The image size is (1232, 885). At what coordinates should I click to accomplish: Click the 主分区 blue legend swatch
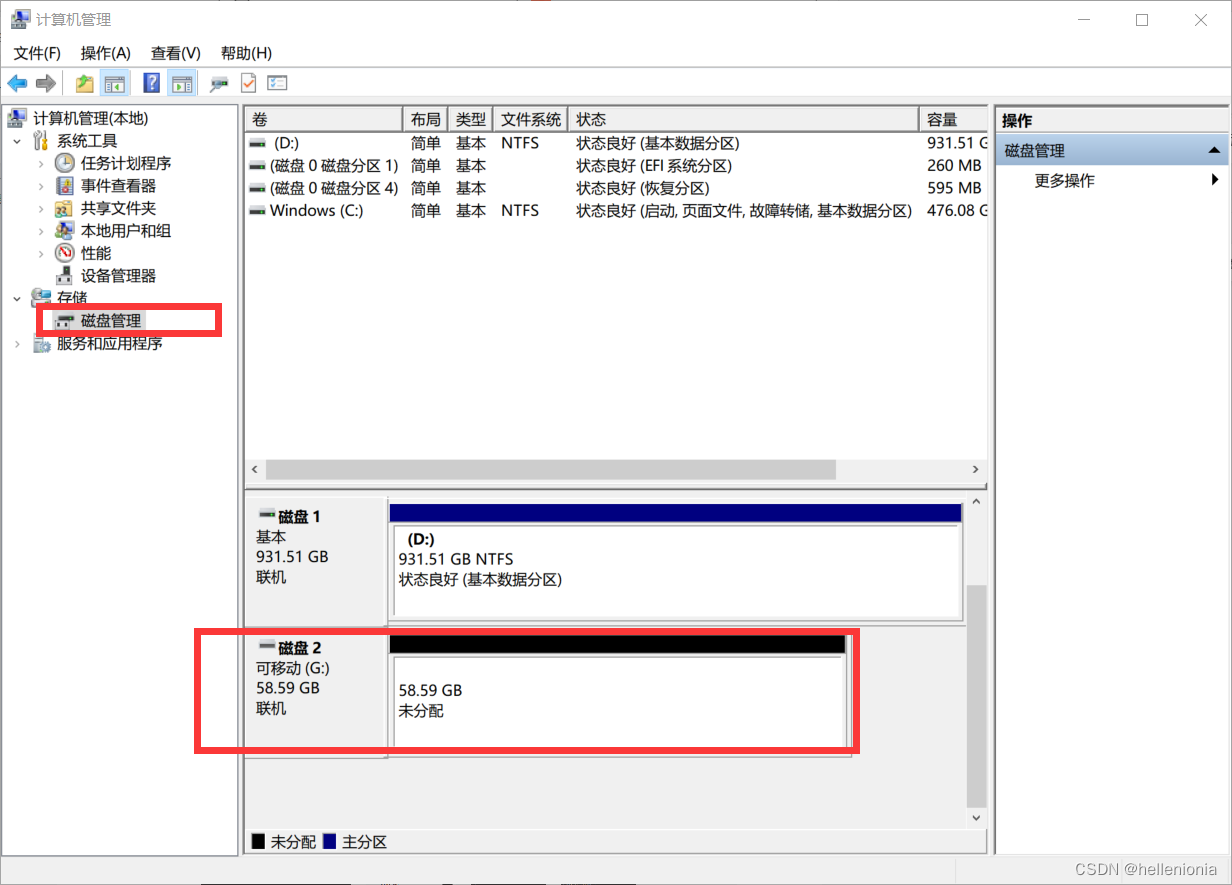click(329, 842)
